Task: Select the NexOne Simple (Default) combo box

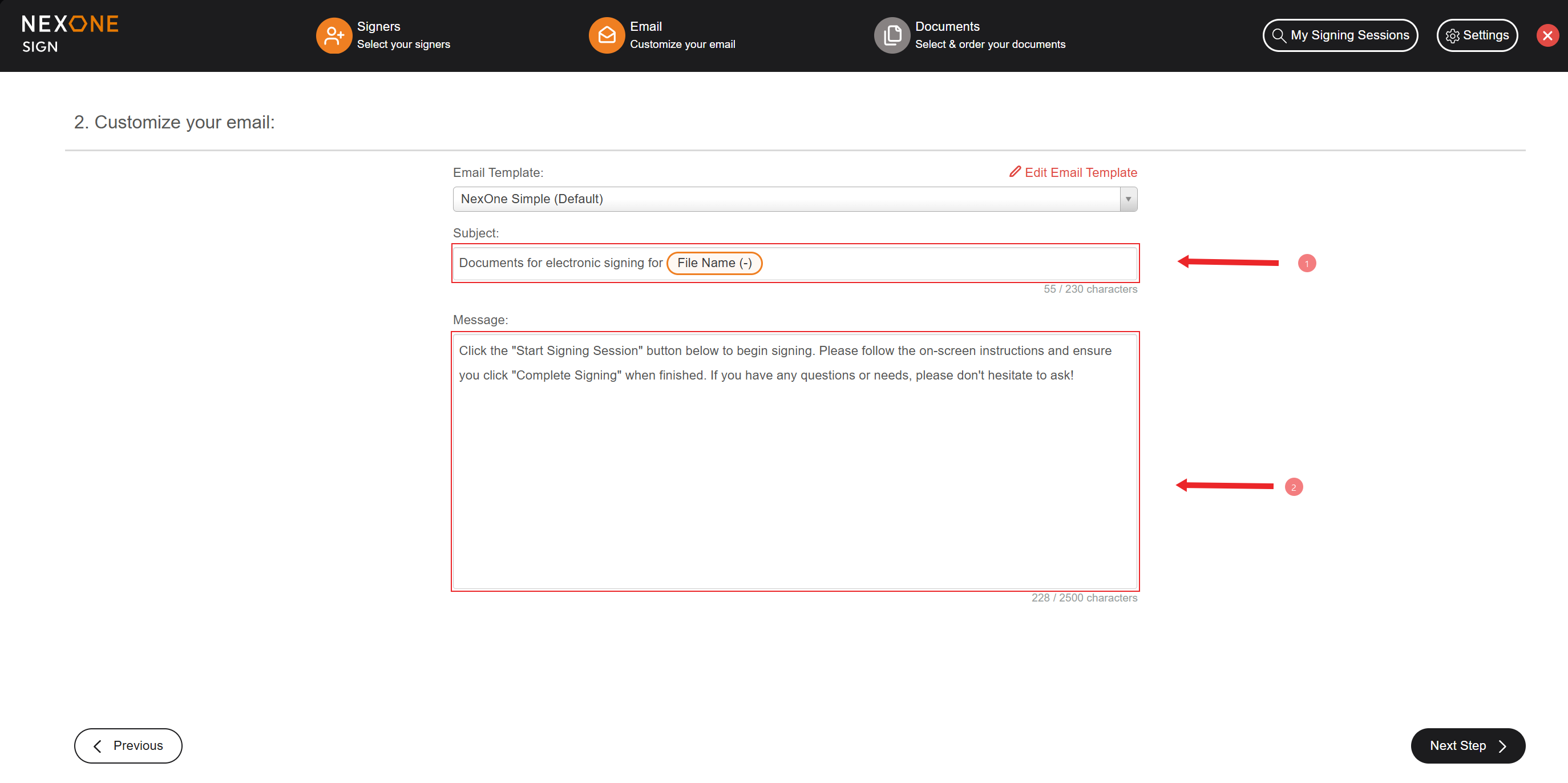Action: coord(785,199)
